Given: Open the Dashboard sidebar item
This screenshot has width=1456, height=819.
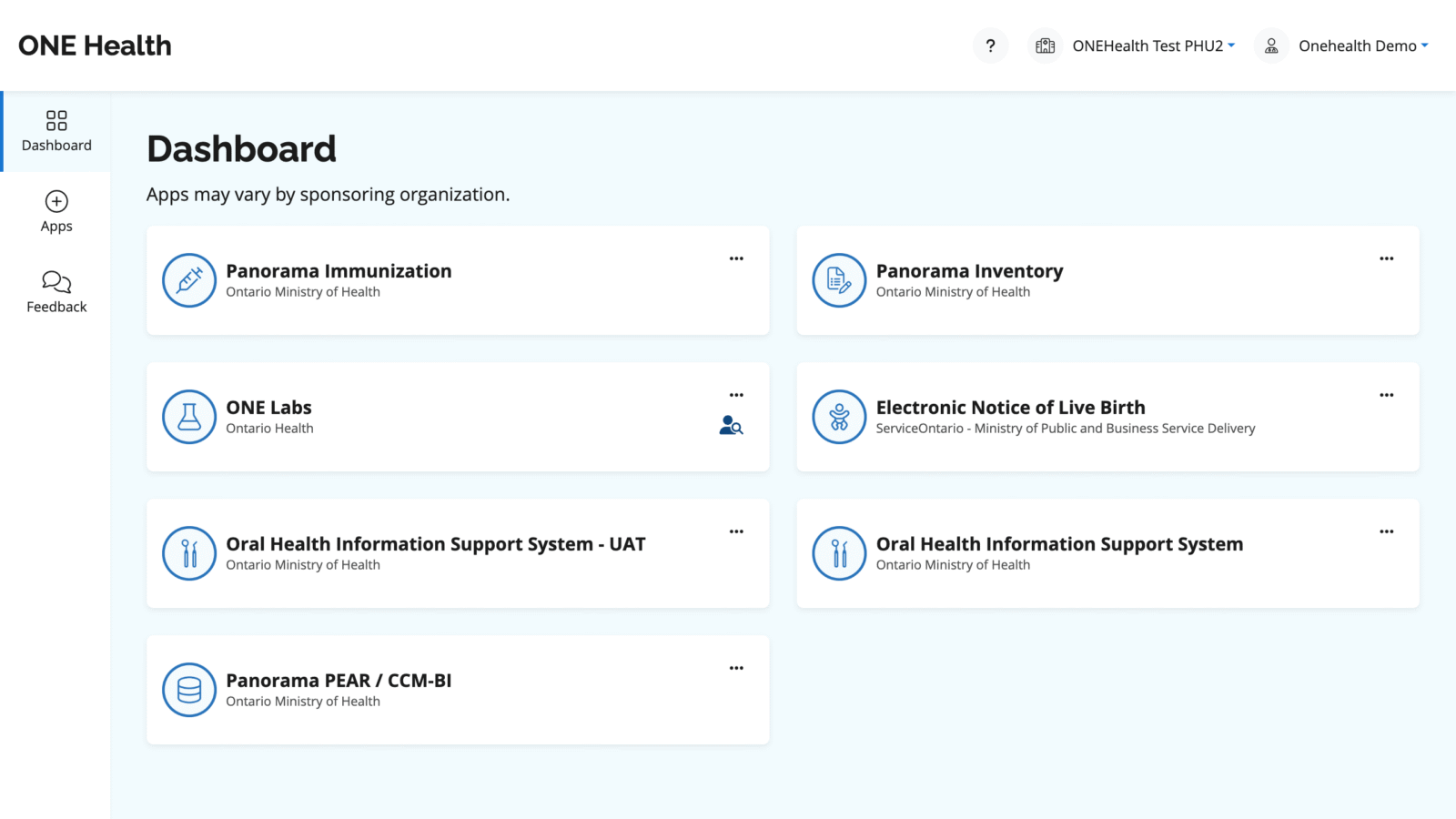Looking at the screenshot, I should point(56,131).
